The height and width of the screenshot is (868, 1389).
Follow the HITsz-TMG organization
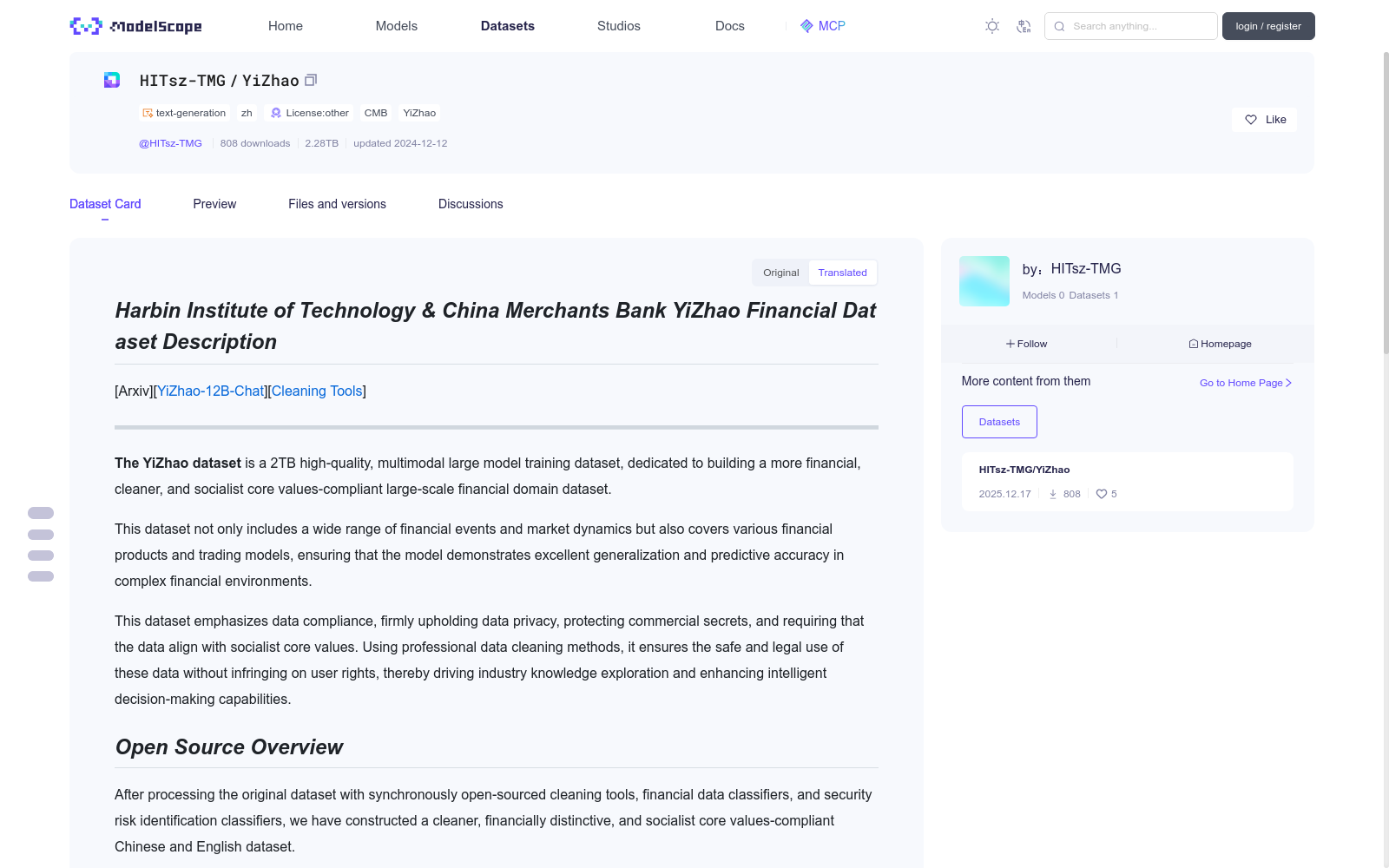pyautogui.click(x=1027, y=344)
